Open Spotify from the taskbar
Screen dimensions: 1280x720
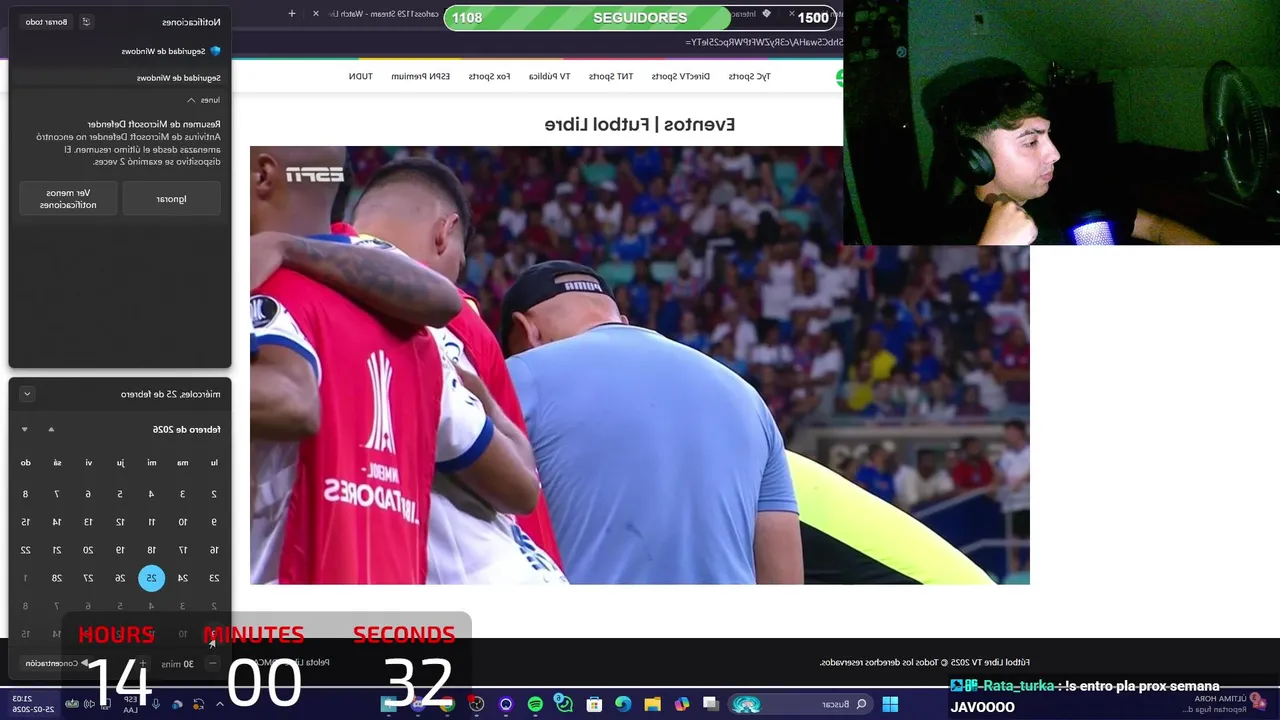535,704
